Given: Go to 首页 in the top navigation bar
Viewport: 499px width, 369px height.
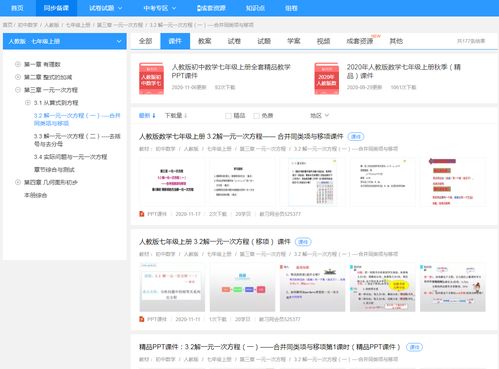Looking at the screenshot, I should coord(17,8).
